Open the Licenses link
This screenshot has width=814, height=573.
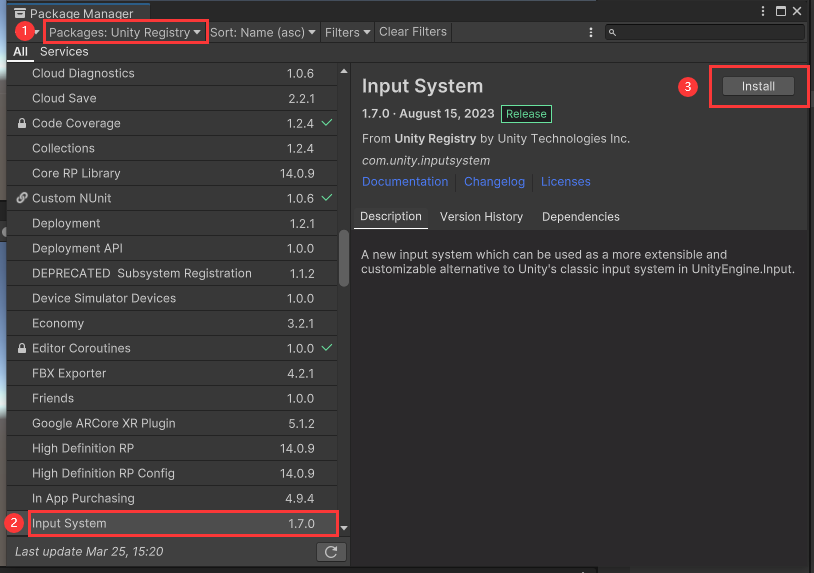tap(565, 182)
